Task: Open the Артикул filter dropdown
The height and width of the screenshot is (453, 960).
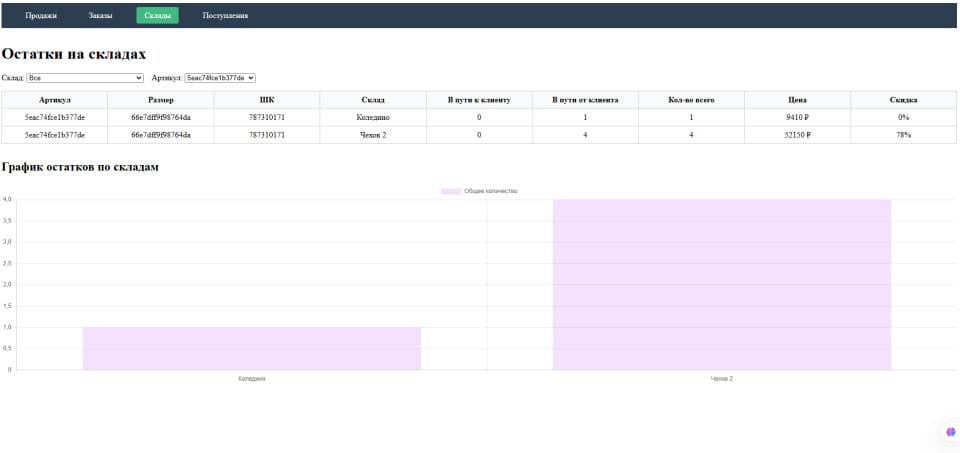Action: [220, 78]
